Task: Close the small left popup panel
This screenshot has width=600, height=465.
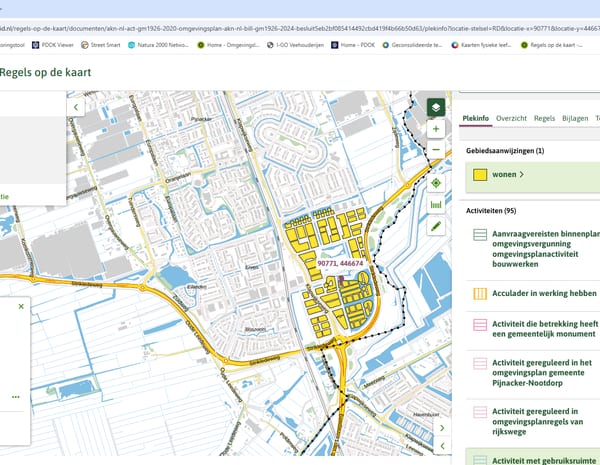Action: pyautogui.click(x=21, y=306)
